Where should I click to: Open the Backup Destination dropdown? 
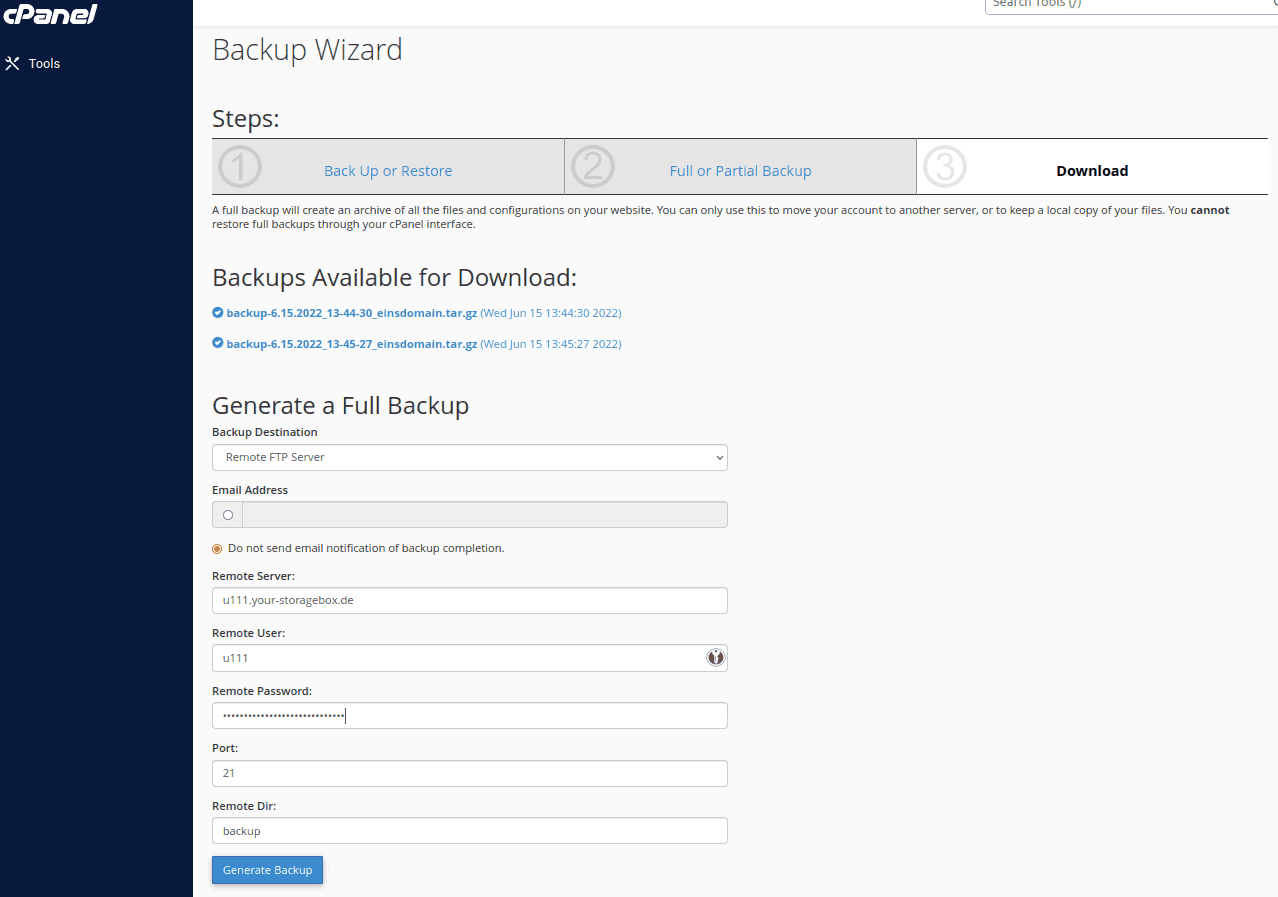pos(469,457)
